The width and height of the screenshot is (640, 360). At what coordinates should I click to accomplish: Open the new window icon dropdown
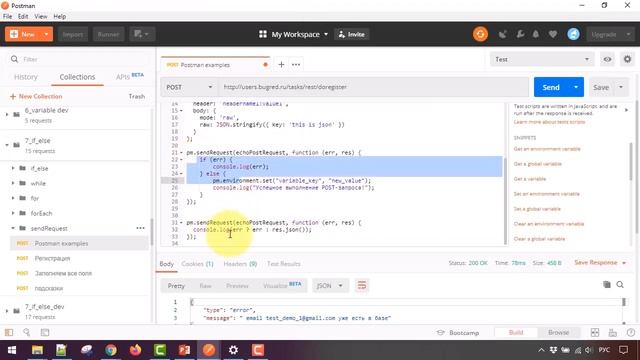click(142, 34)
